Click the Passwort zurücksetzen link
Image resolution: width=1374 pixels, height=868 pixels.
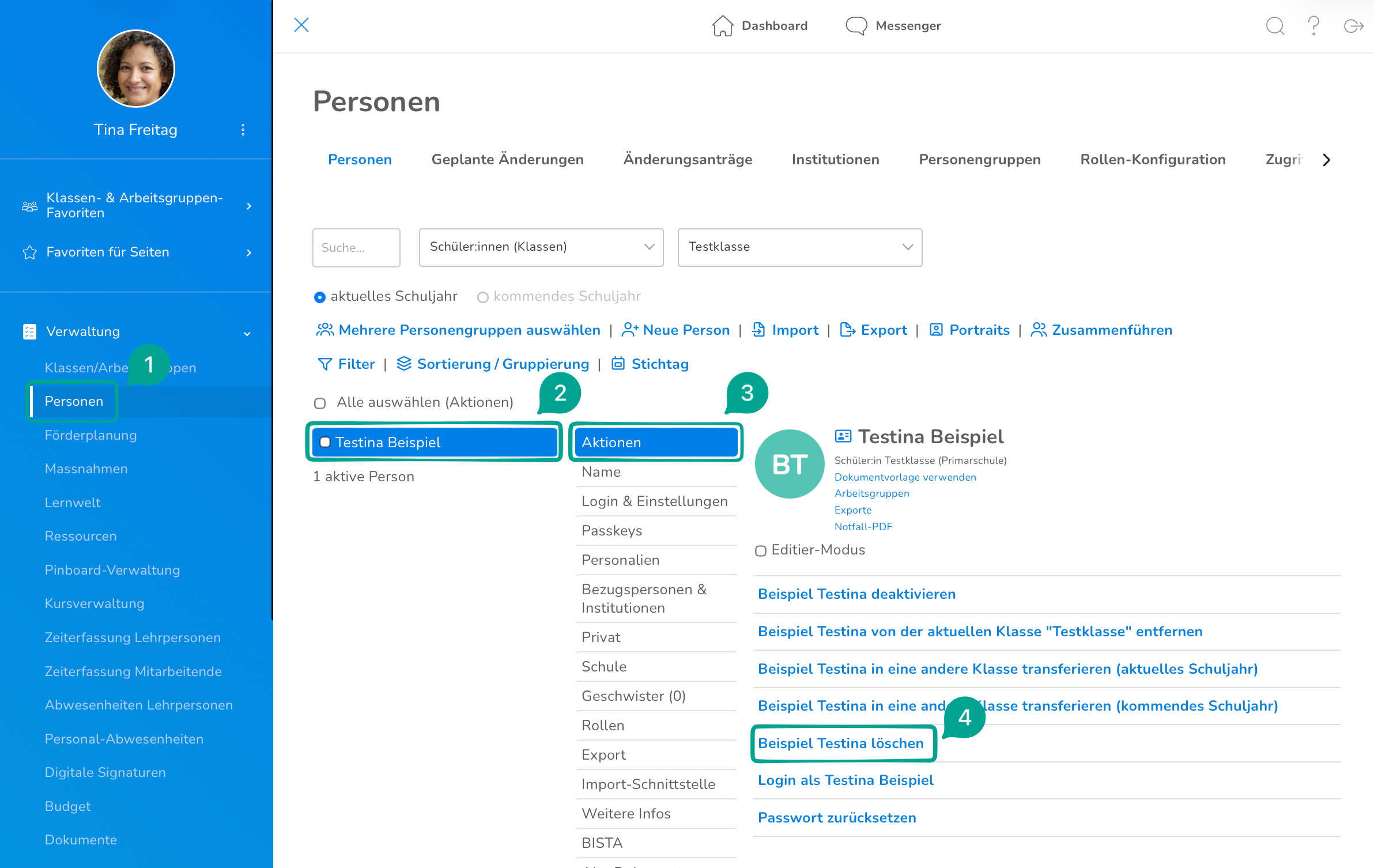click(x=837, y=817)
